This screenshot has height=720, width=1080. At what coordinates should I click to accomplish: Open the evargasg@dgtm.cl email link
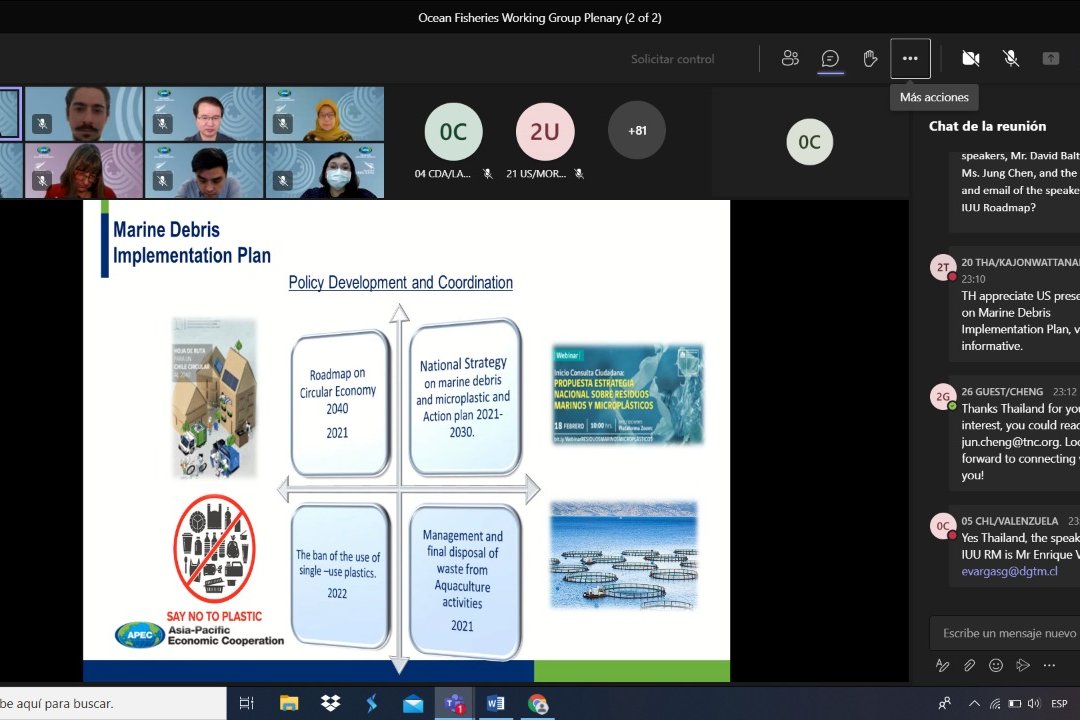pyautogui.click(x=1009, y=571)
